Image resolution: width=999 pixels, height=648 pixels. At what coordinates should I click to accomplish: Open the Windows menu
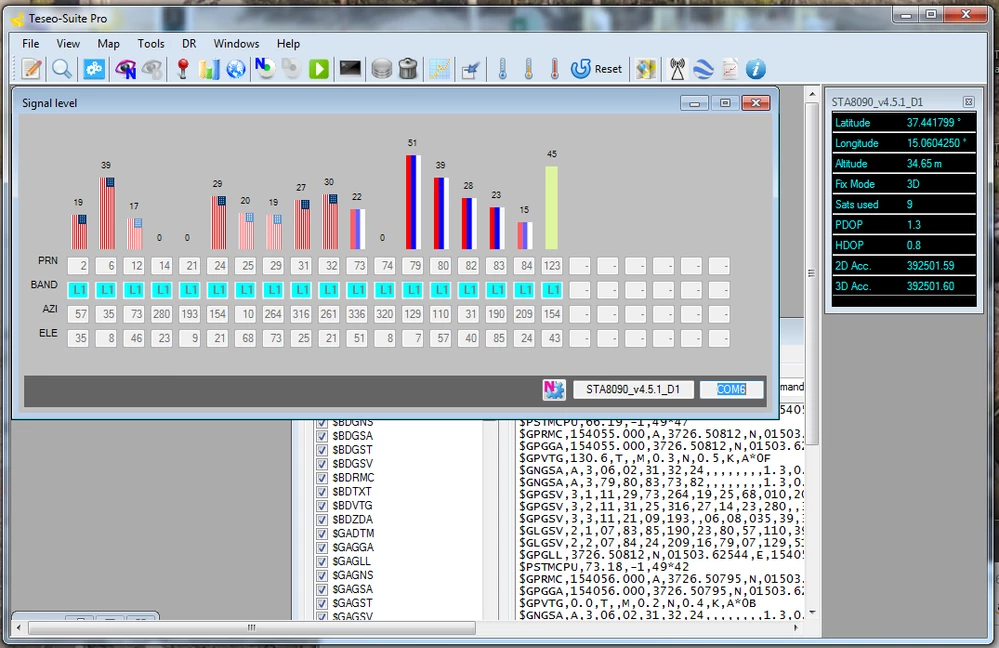click(236, 43)
